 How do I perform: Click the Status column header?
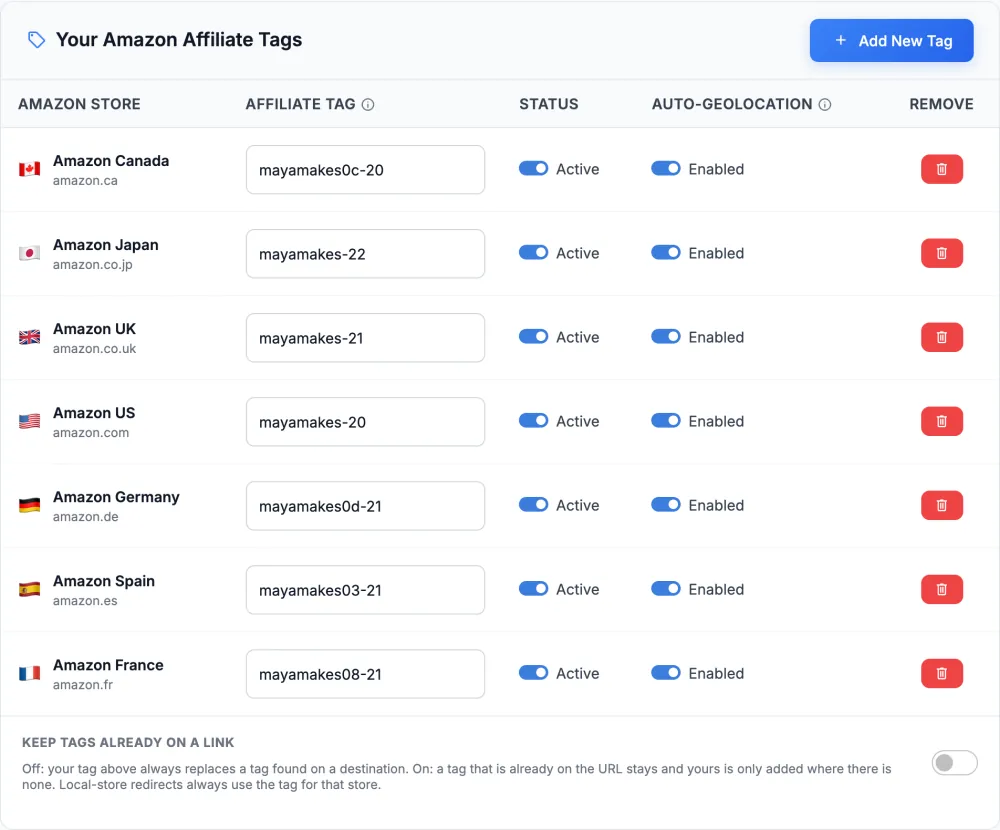[548, 104]
